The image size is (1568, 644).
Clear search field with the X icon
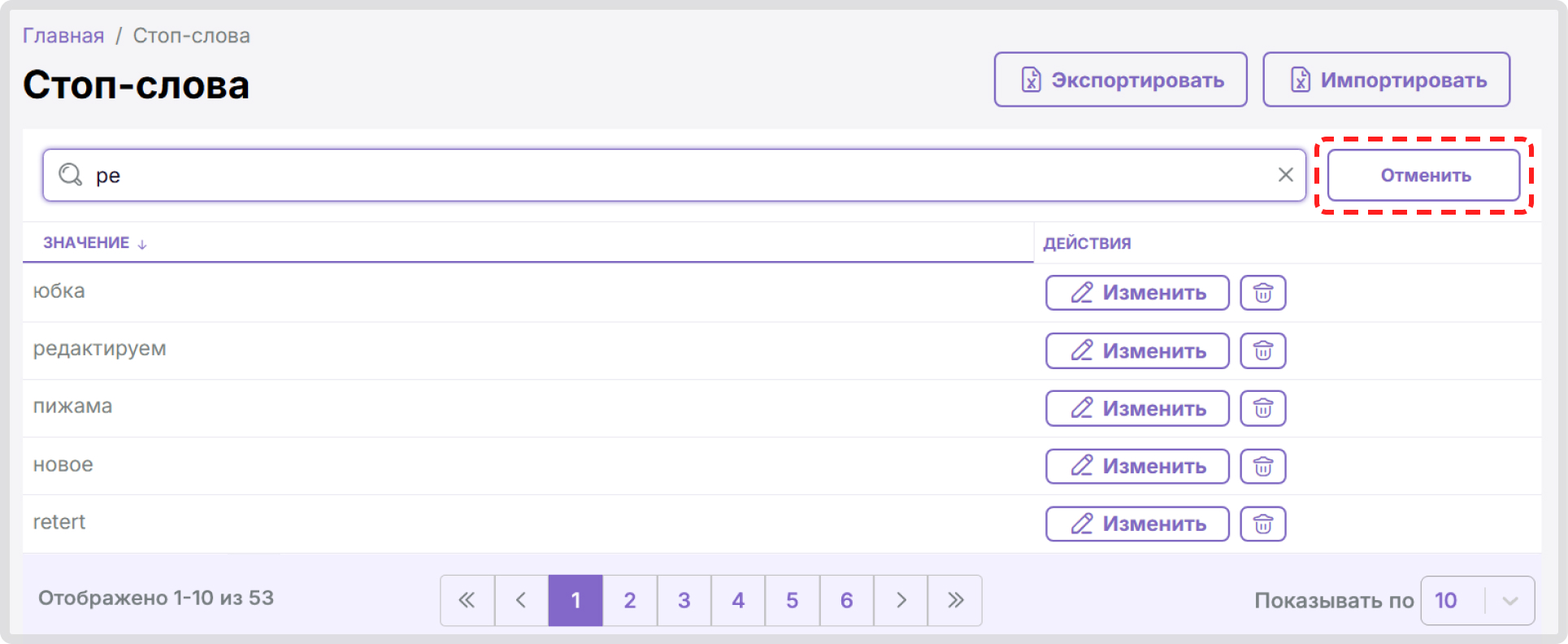pos(1285,175)
